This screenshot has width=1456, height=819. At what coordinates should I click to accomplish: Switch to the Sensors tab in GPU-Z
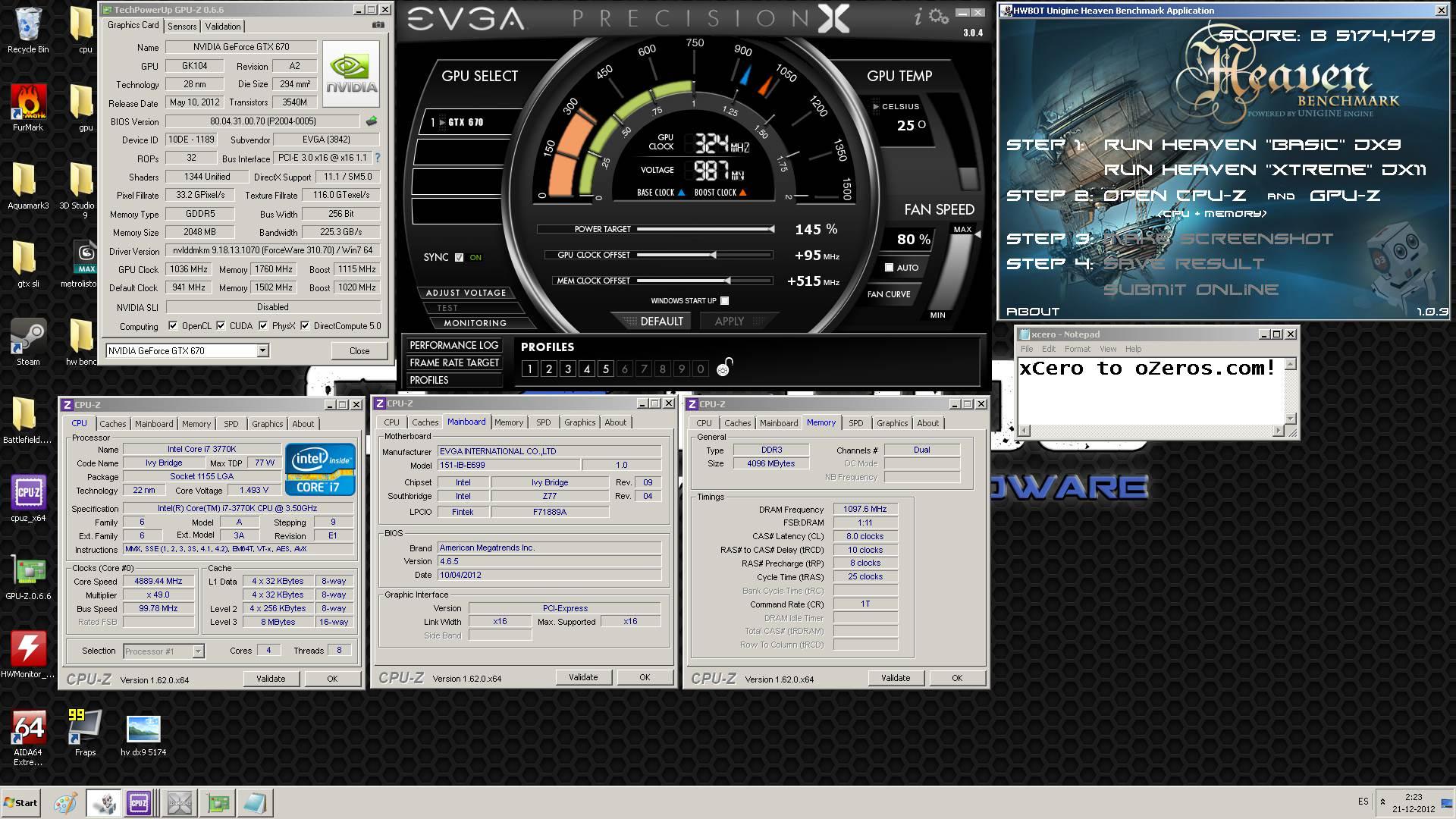(182, 26)
